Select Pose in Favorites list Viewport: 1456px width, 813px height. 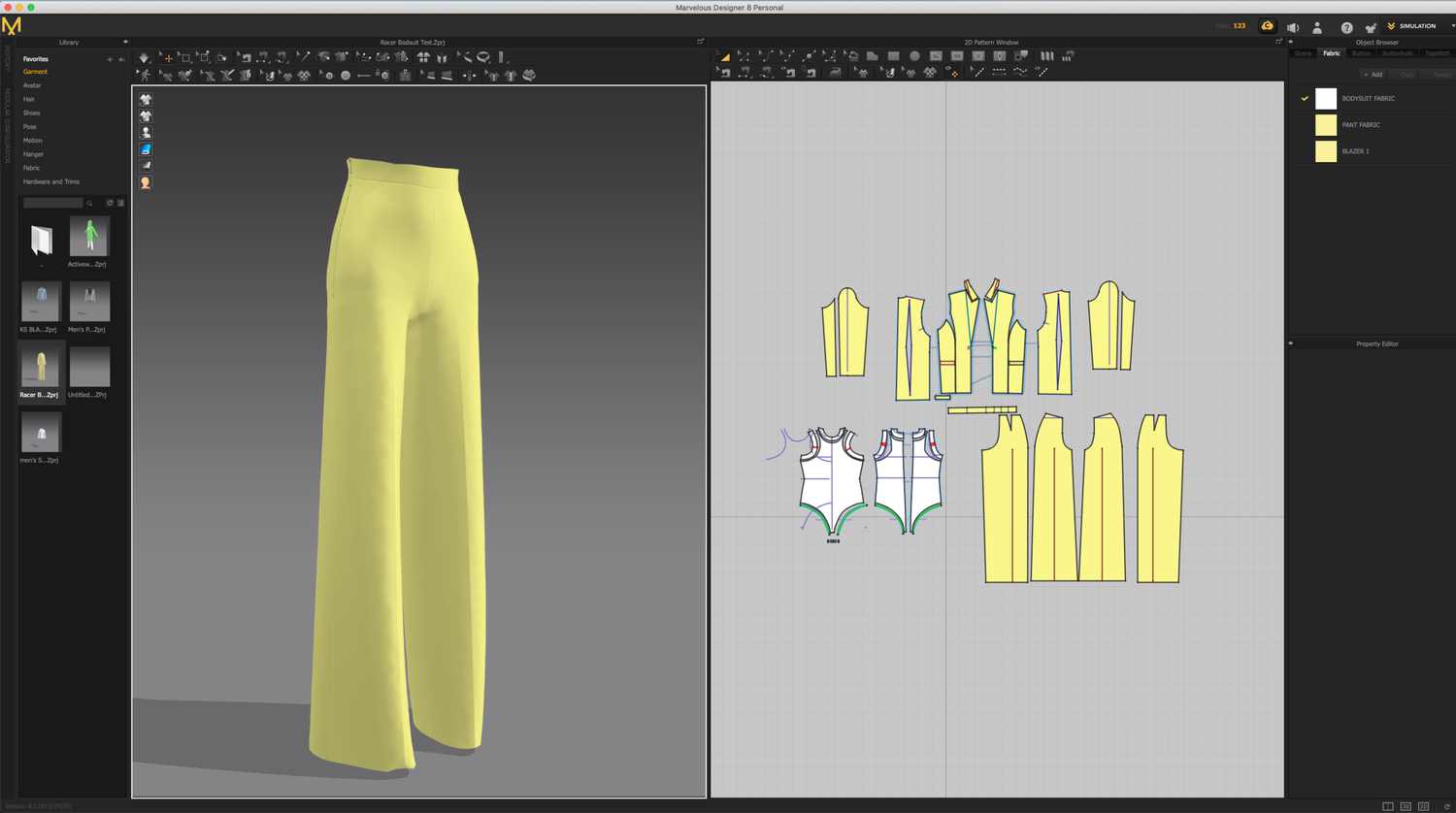pos(30,126)
